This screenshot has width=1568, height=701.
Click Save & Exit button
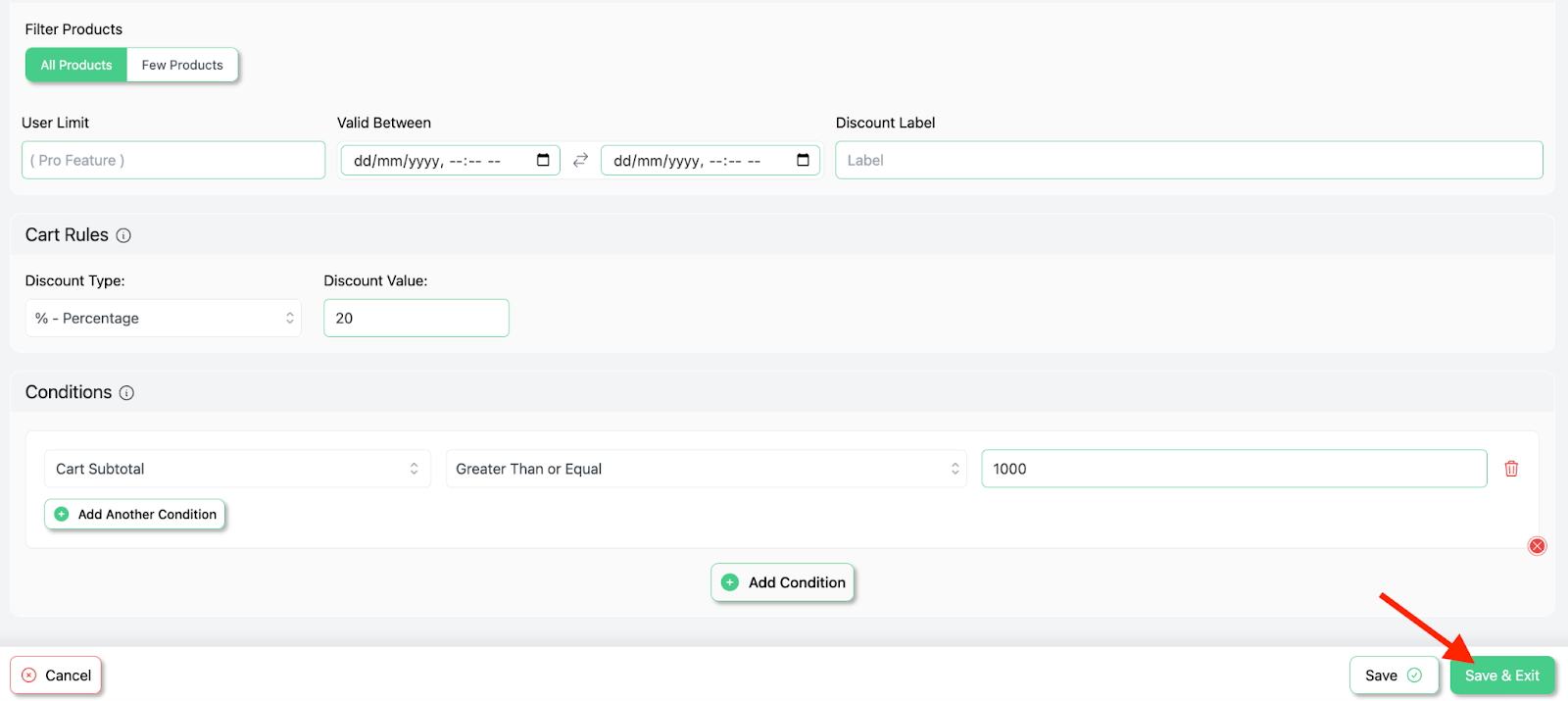[x=1502, y=676]
